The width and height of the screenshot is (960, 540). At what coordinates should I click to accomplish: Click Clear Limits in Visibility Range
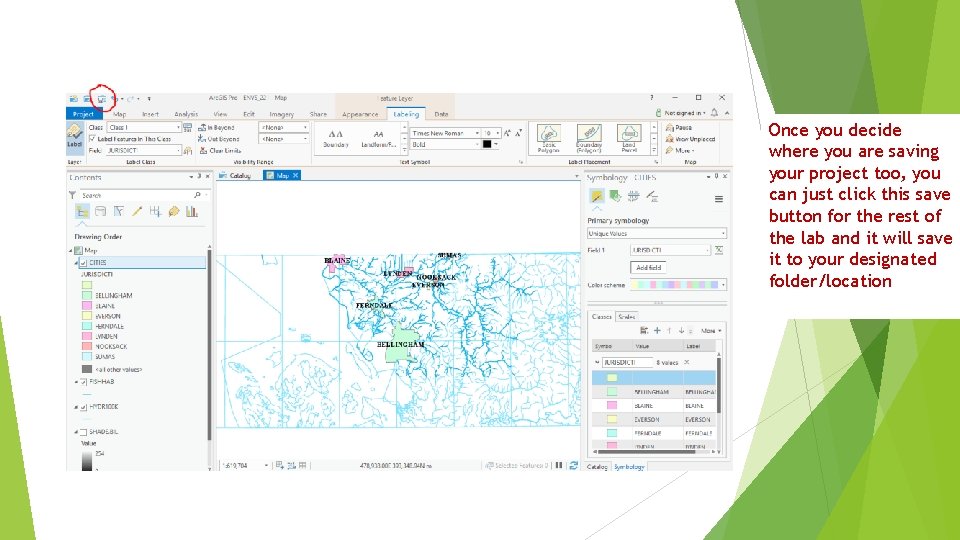(x=220, y=151)
